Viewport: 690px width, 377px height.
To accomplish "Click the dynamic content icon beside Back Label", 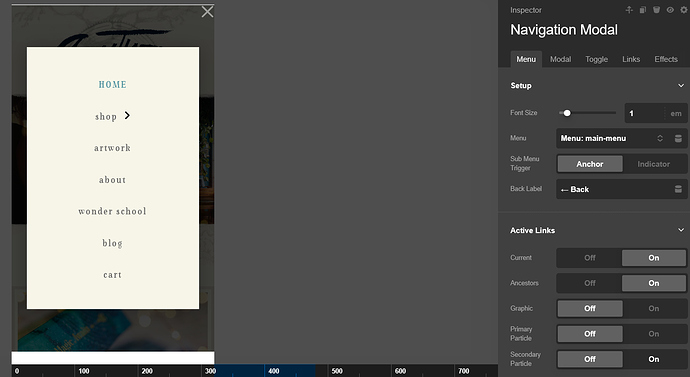I will tap(678, 189).
